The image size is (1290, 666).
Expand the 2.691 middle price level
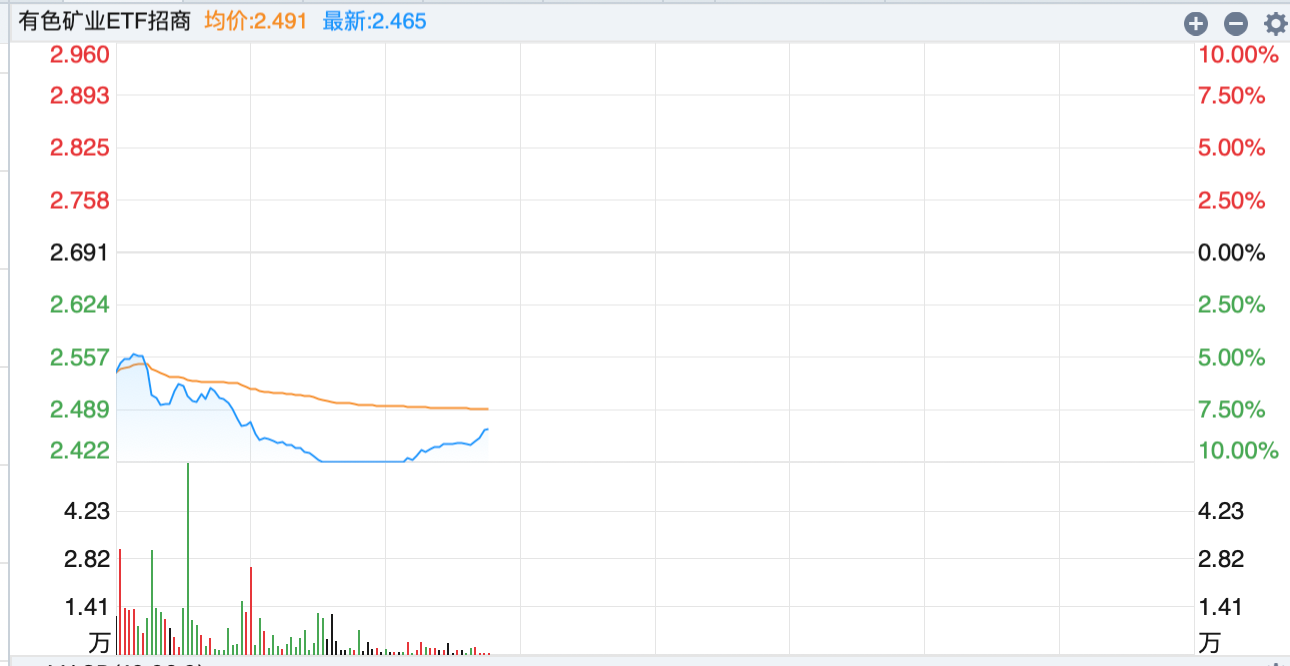pyautogui.click(x=80, y=252)
